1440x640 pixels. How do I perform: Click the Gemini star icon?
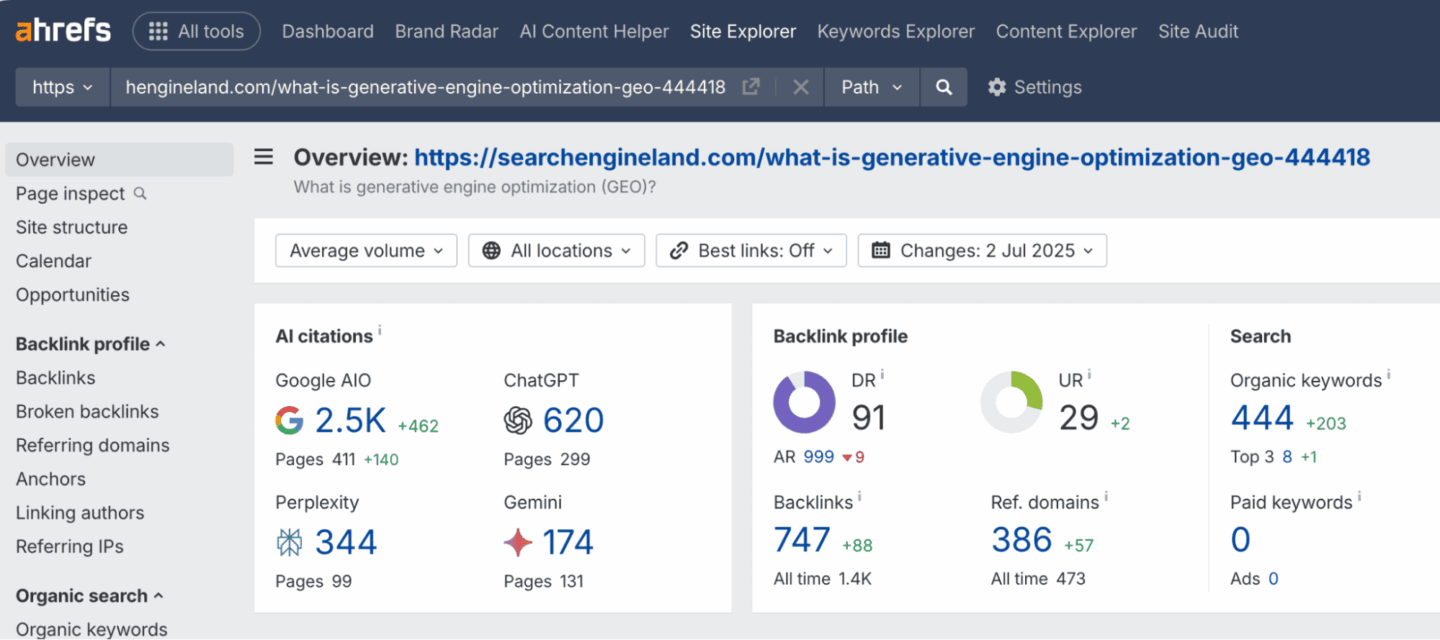pos(518,543)
